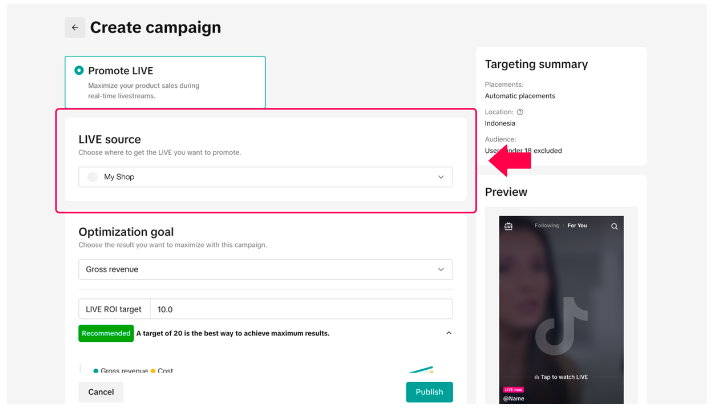Click the LIVE ROI target input field
Image resolution: width=723 pixels, height=418 pixels.
coord(300,310)
